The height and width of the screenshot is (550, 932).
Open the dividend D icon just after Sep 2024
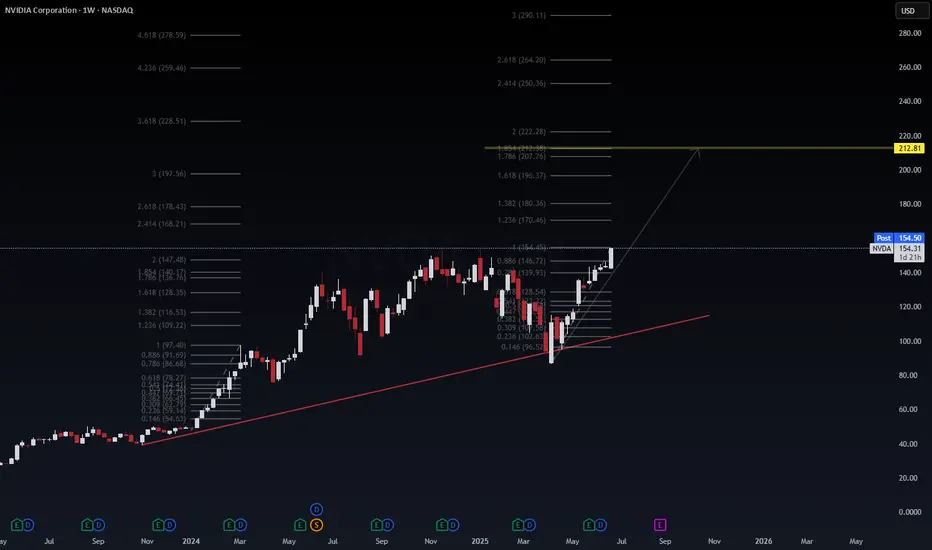[x=388, y=525]
